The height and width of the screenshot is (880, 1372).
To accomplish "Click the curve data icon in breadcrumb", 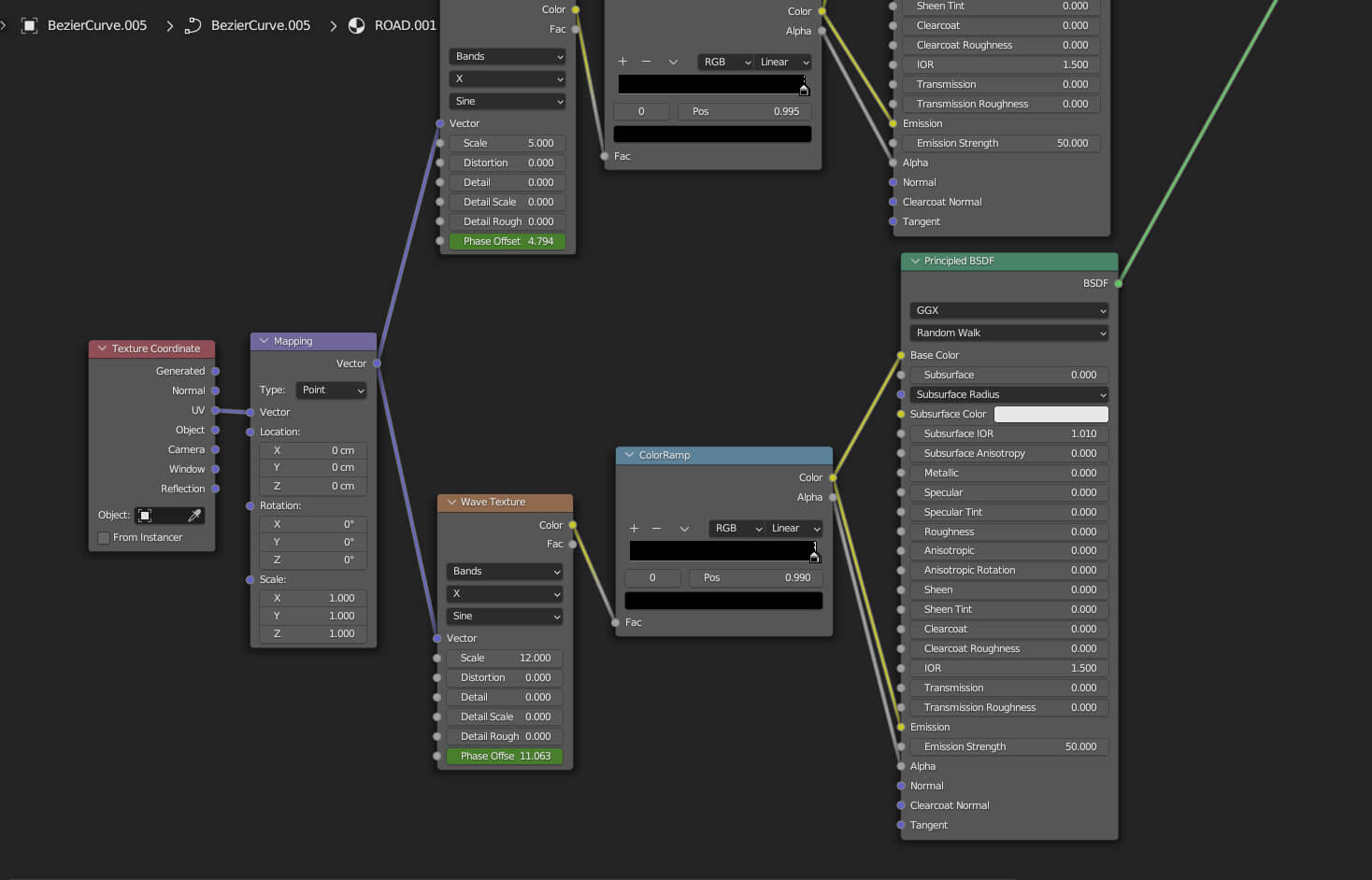I will [x=193, y=25].
